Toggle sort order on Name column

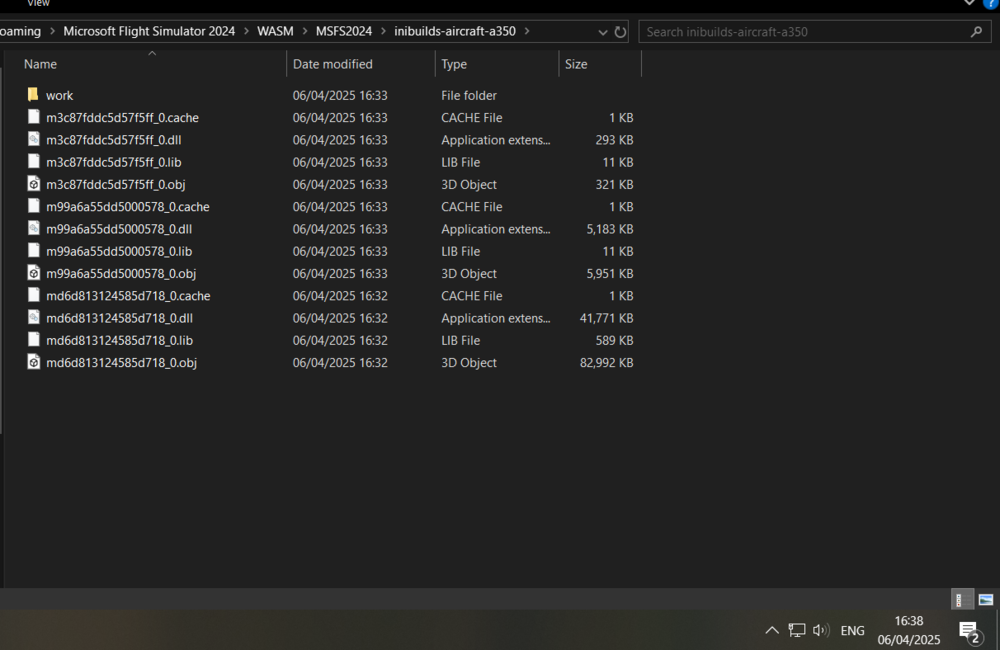[x=40, y=63]
